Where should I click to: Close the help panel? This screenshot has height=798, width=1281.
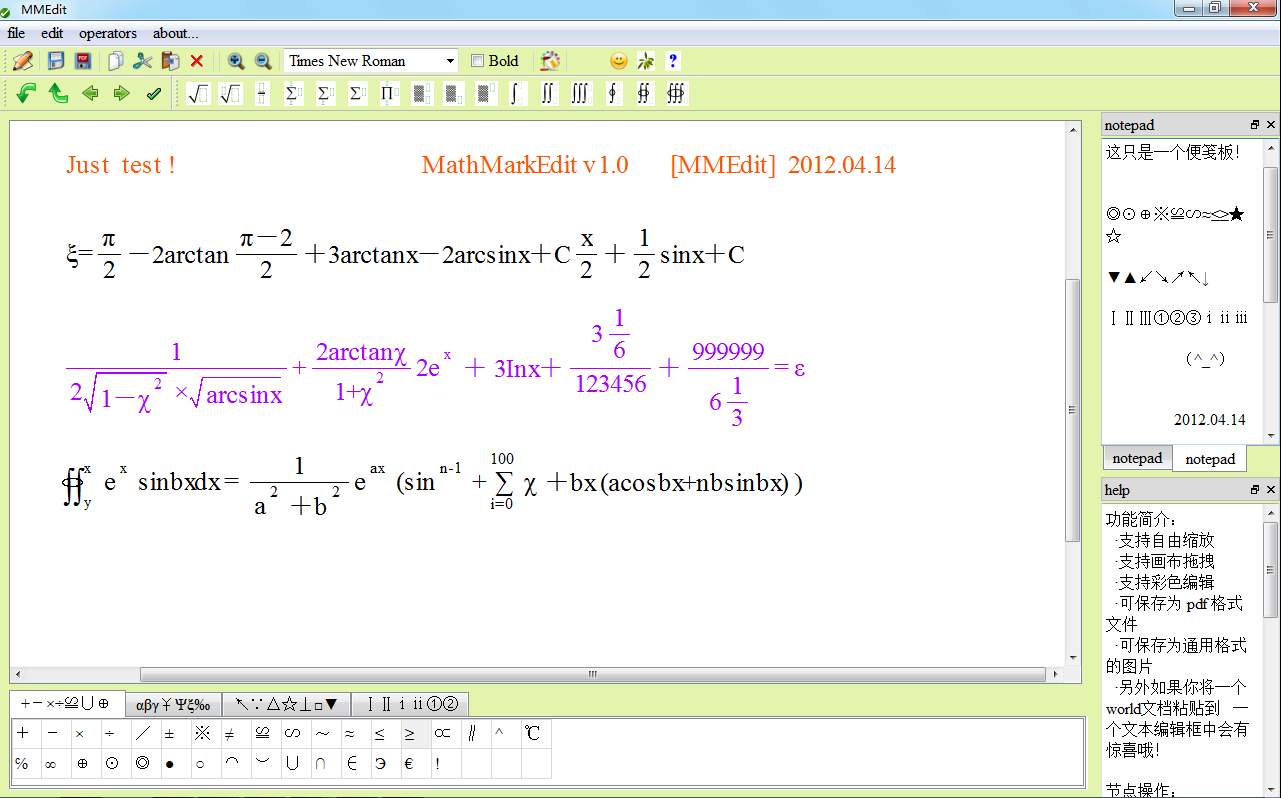1271,490
